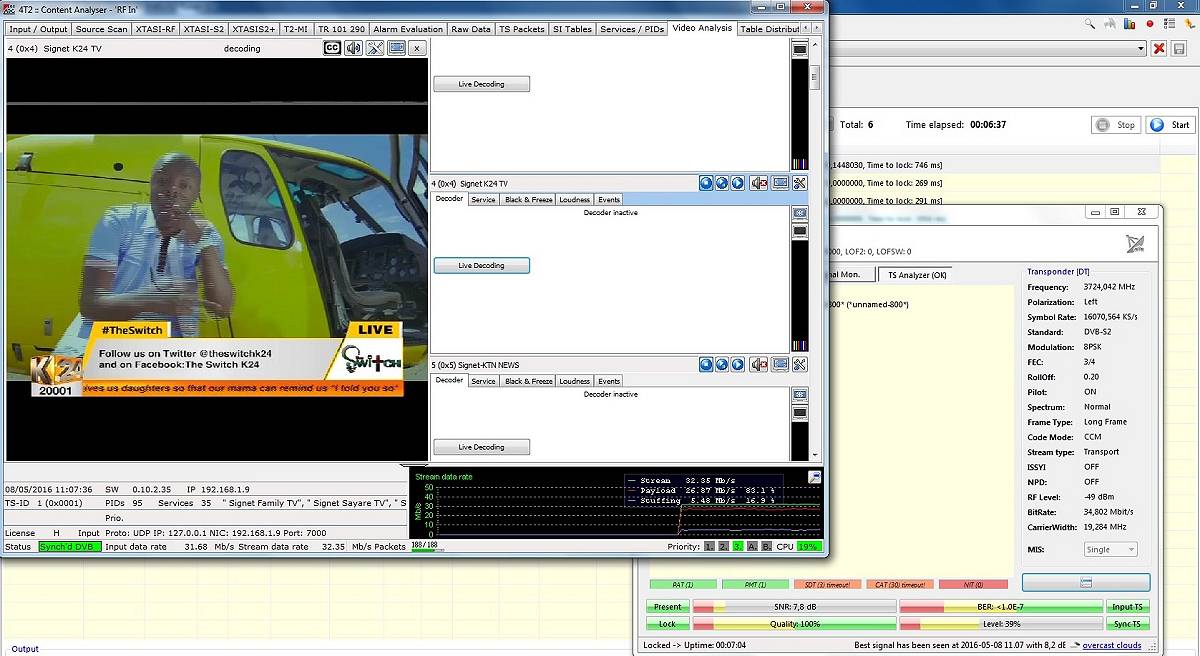Zoom the stream data rate graph
Viewport: 1200px width, 656px height.
click(x=815, y=477)
